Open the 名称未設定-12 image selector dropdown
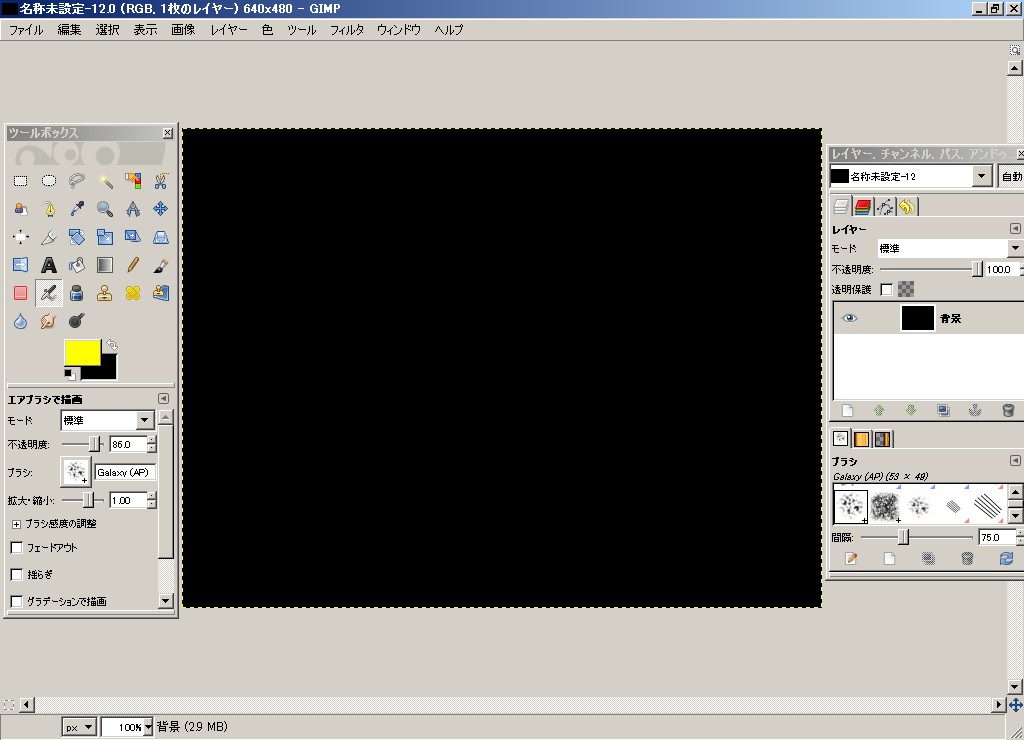This screenshot has height=740, width=1024. pos(911,176)
